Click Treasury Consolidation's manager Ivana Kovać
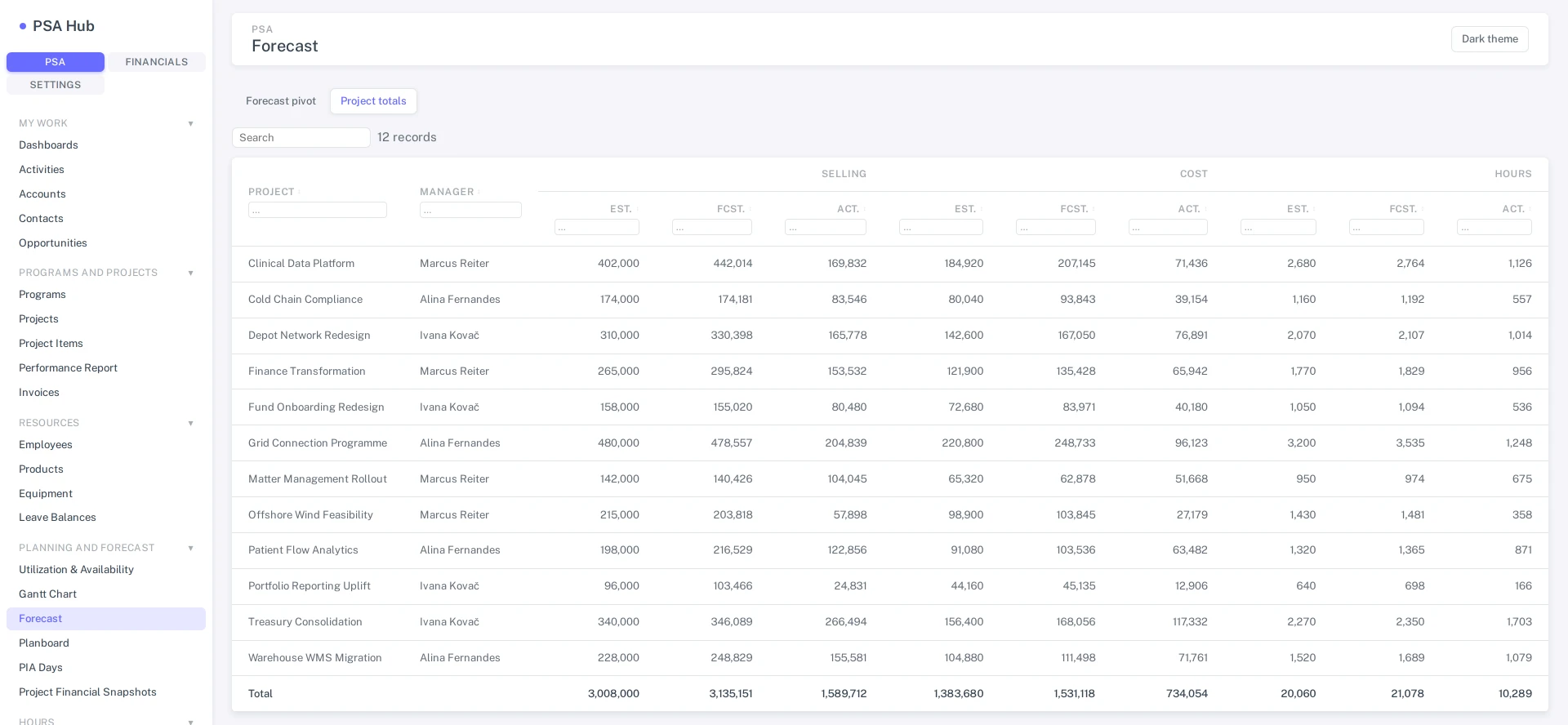Viewport: 1568px width, 725px height. click(x=449, y=622)
